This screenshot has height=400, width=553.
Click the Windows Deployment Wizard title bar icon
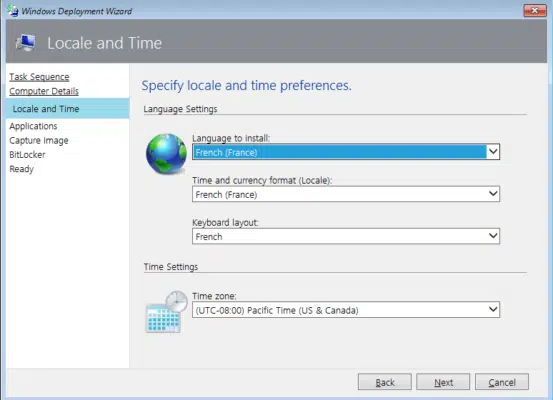tap(13, 11)
